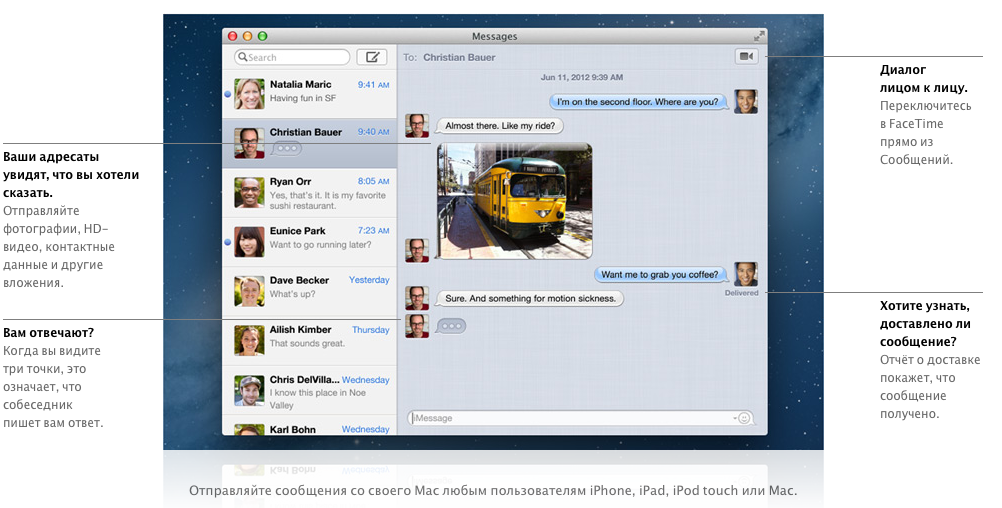The image size is (1002, 508).
Task: Click the typing dots bubble in the chat
Action: coord(451,326)
